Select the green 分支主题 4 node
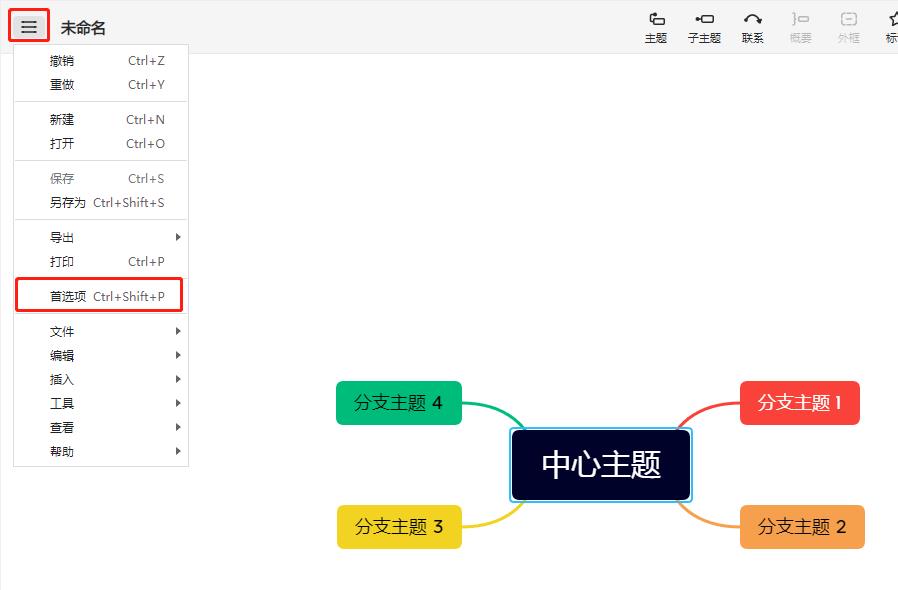The image size is (898, 590). click(399, 403)
